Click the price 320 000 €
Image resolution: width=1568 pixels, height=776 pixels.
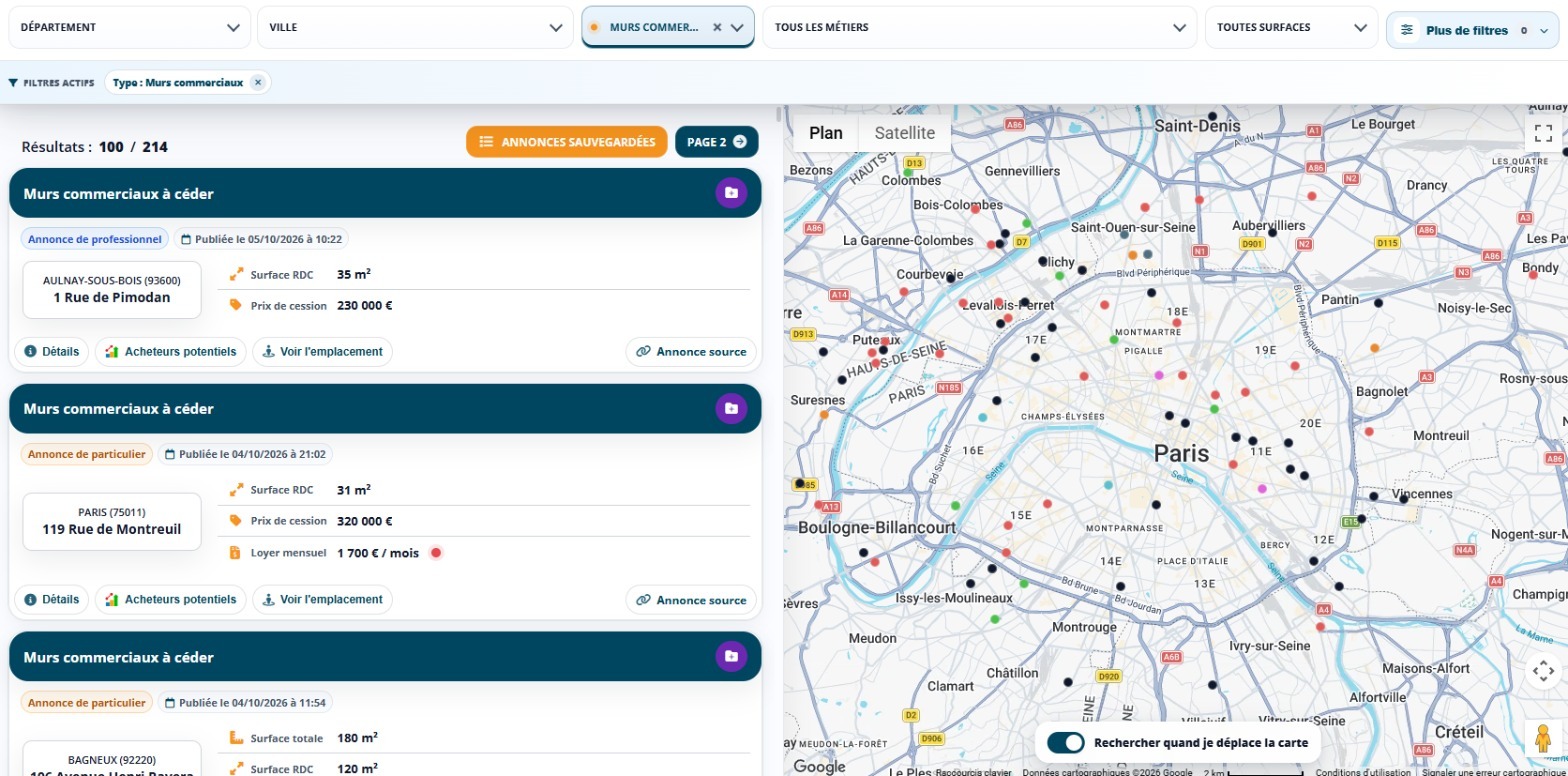(365, 521)
